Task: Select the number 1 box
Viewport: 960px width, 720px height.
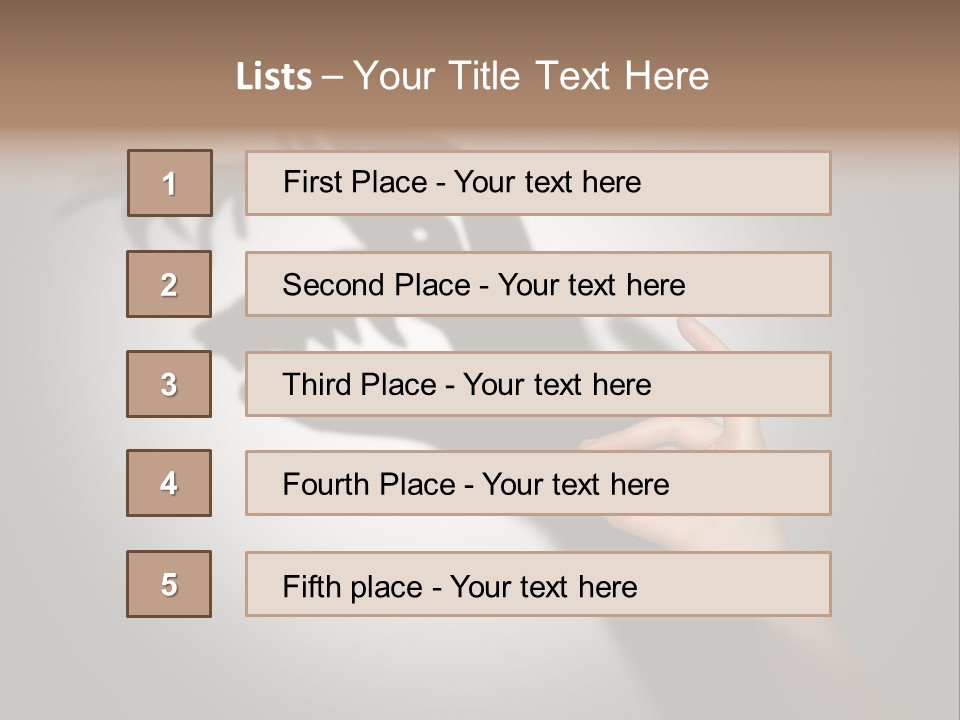Action: [x=170, y=183]
